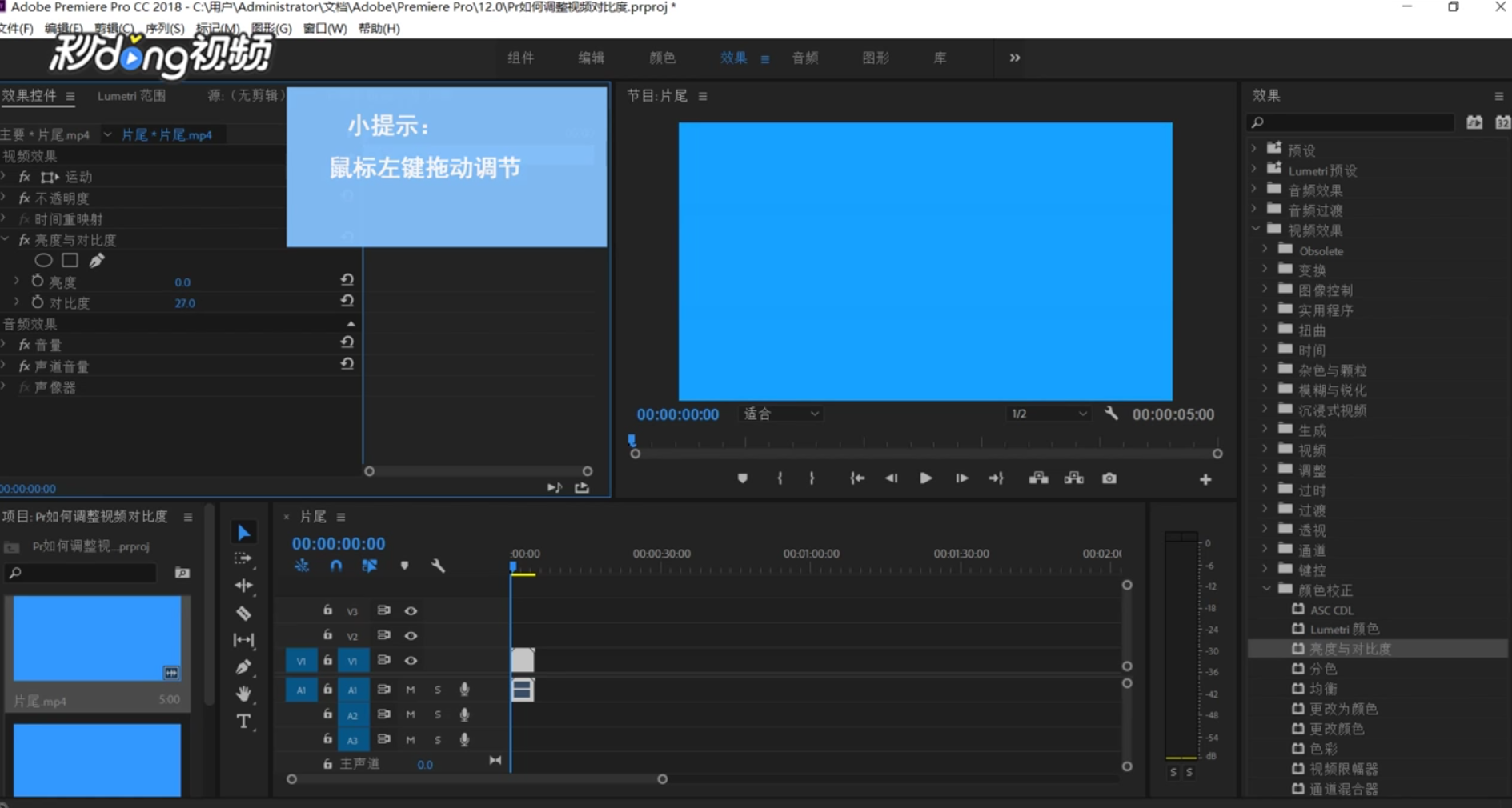Reset the 亮度 parameter
Screen dimensions: 1512x808
(x=347, y=280)
